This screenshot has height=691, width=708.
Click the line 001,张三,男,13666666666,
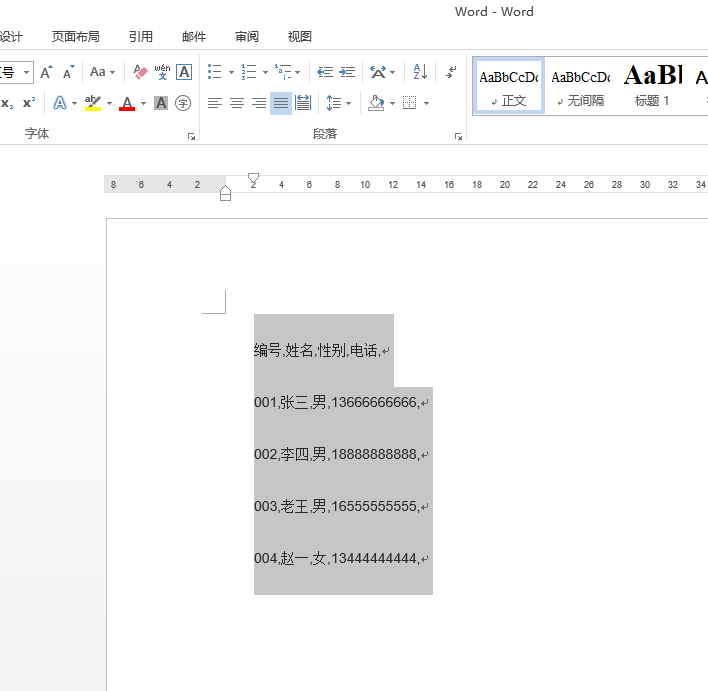pyautogui.click(x=337, y=402)
